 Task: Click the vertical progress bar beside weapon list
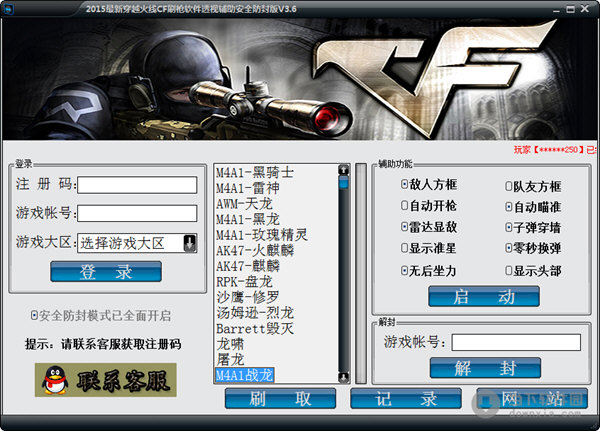point(361,273)
